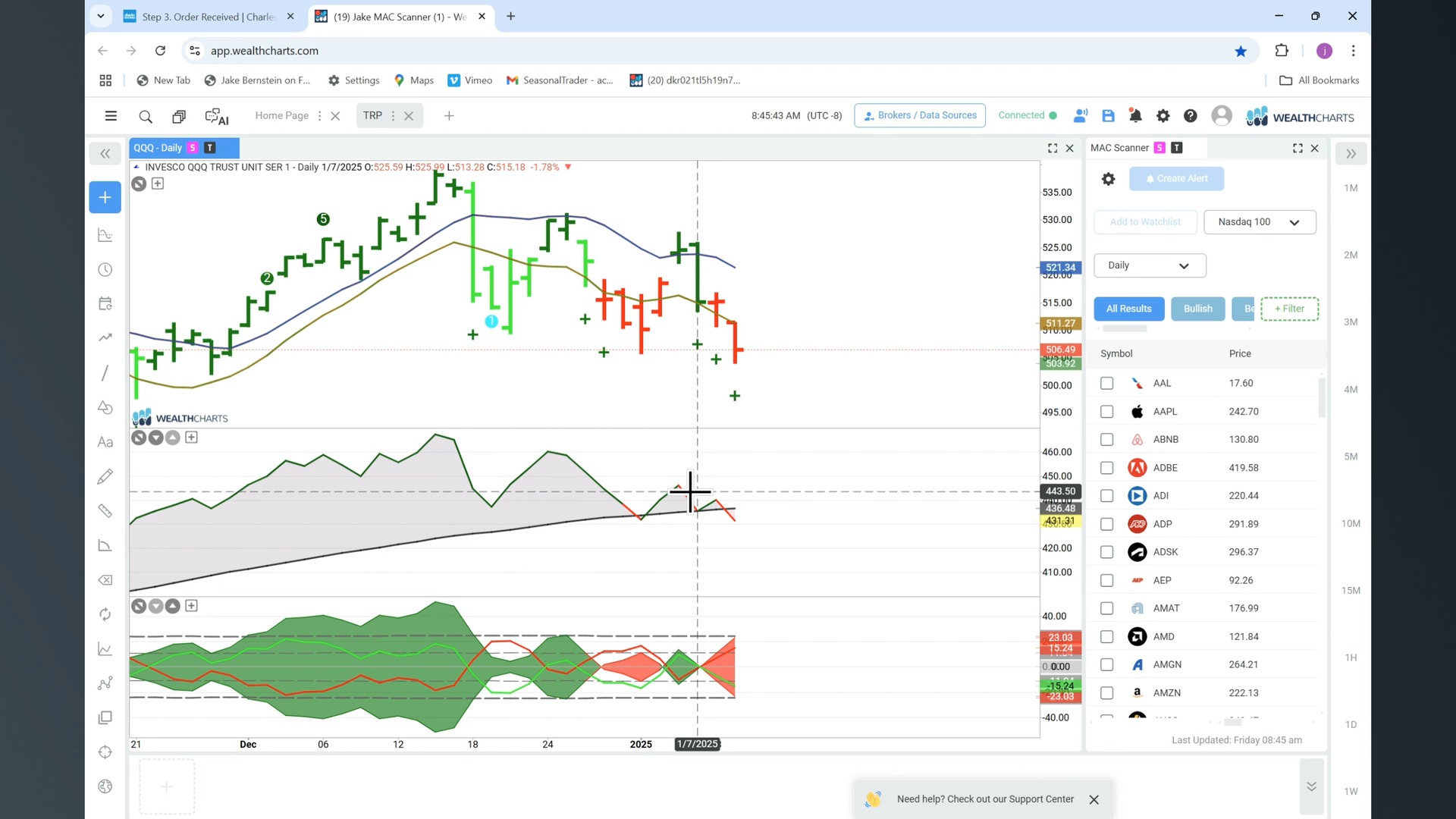The width and height of the screenshot is (1456, 819).
Task: Check the AMZN row checkbox
Action: point(1106,693)
